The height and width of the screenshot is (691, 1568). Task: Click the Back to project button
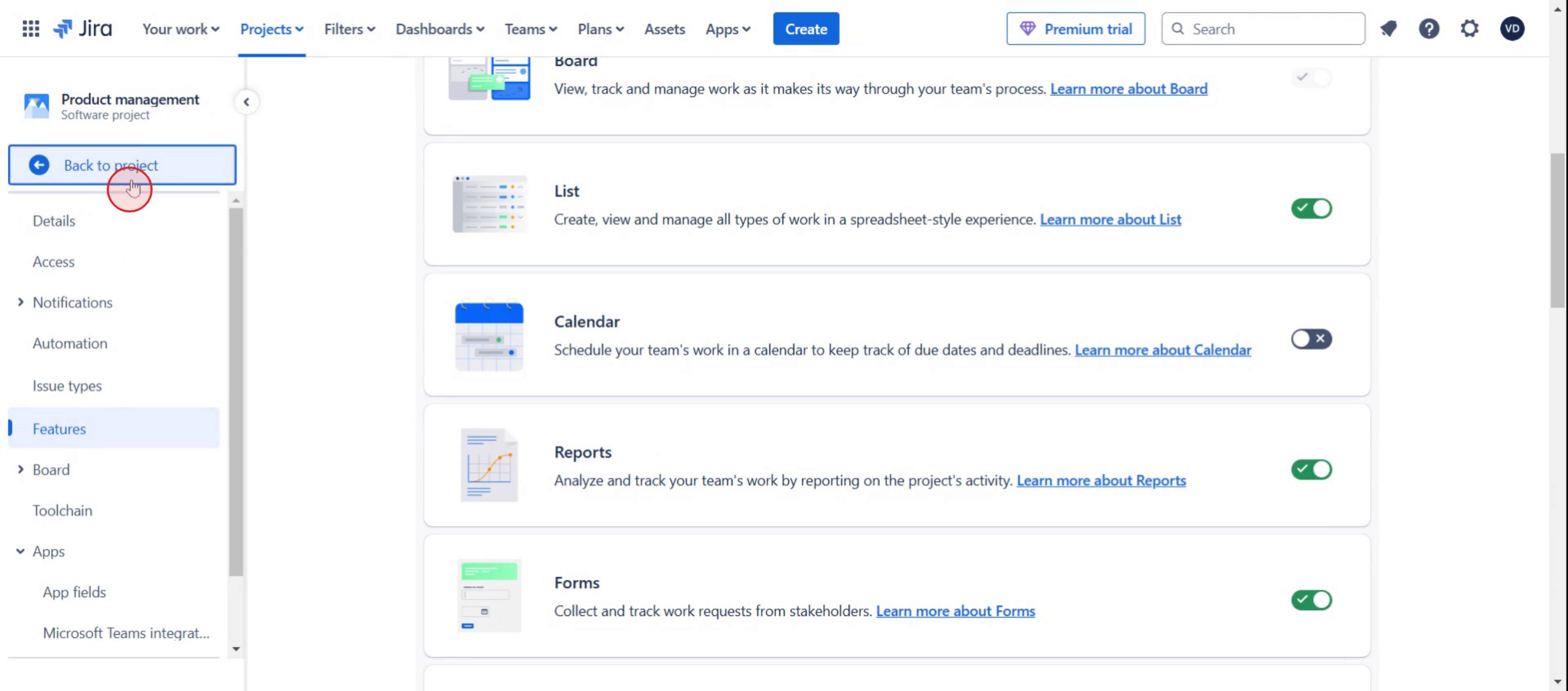click(122, 165)
